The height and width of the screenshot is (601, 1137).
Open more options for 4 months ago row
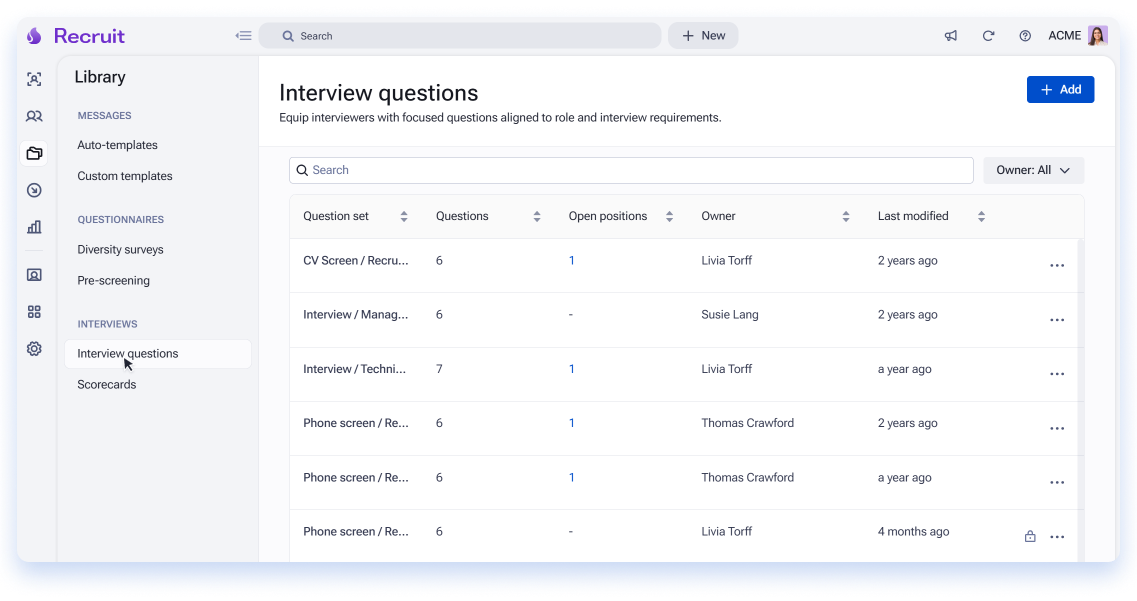click(1057, 537)
